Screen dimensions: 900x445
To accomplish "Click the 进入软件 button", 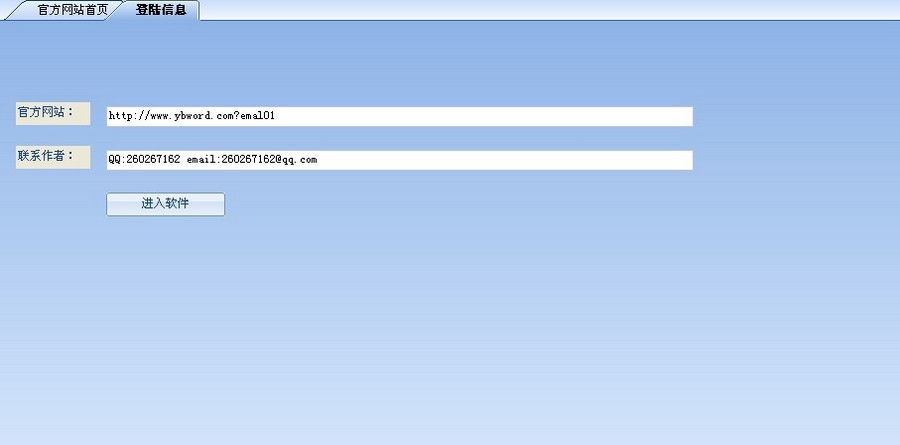I will 165,204.
